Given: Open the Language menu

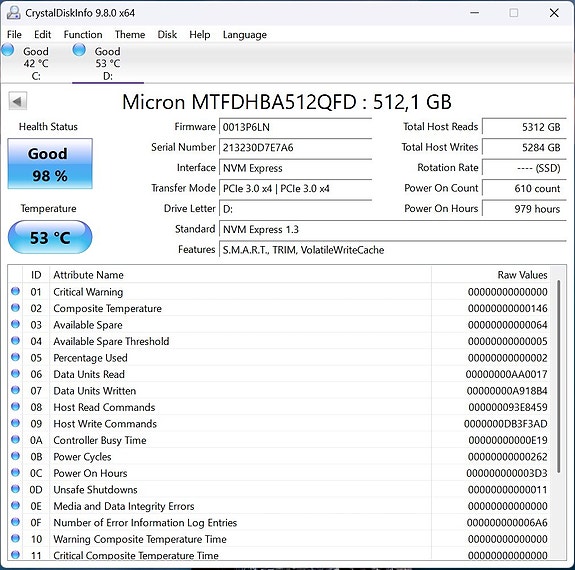Looking at the screenshot, I should (245, 34).
